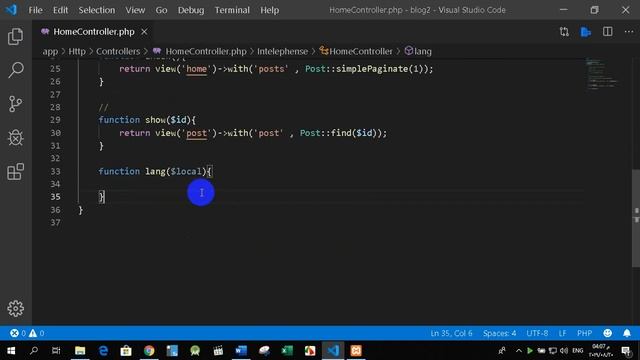Open the Edit menu

pyautogui.click(x=60, y=10)
